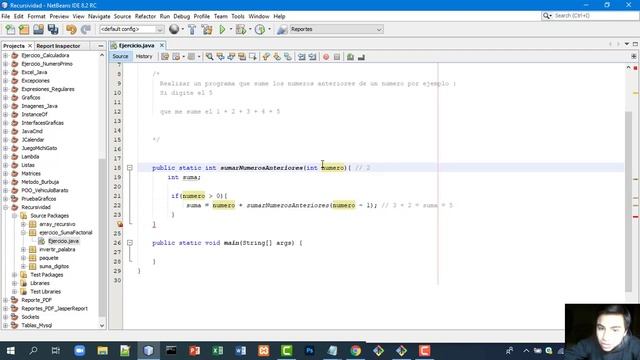Click the Clean and Build icon
Image resolution: width=640 pixels, height=360 pixels.
(x=207, y=29)
